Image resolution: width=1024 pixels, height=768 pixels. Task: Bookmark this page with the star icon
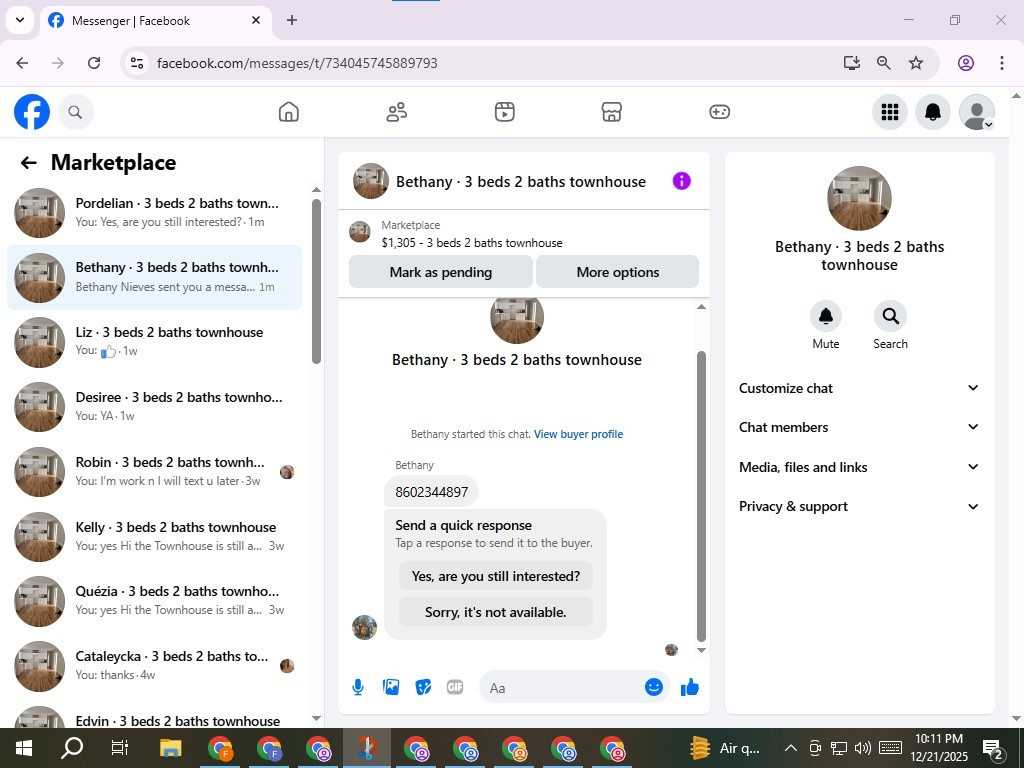916,63
